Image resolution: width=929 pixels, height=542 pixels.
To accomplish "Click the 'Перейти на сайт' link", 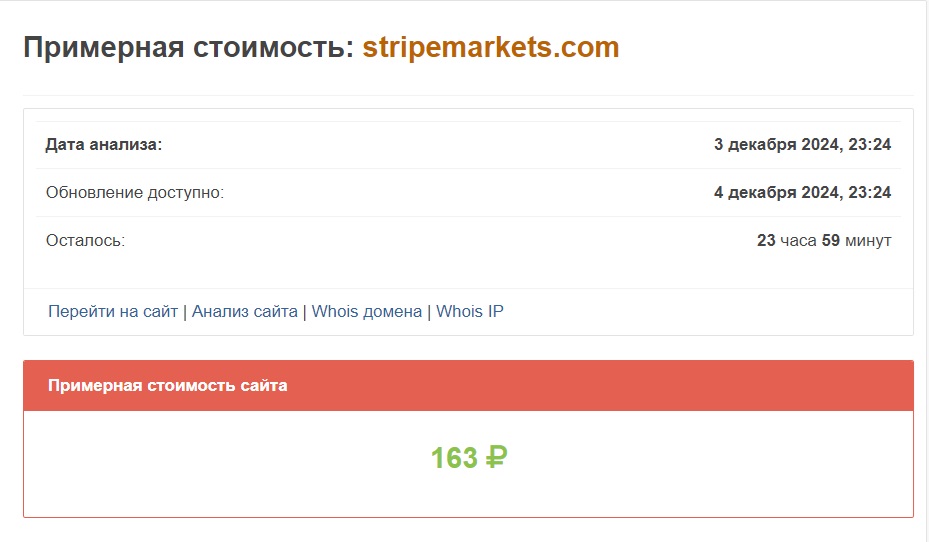I will pyautogui.click(x=113, y=311).
